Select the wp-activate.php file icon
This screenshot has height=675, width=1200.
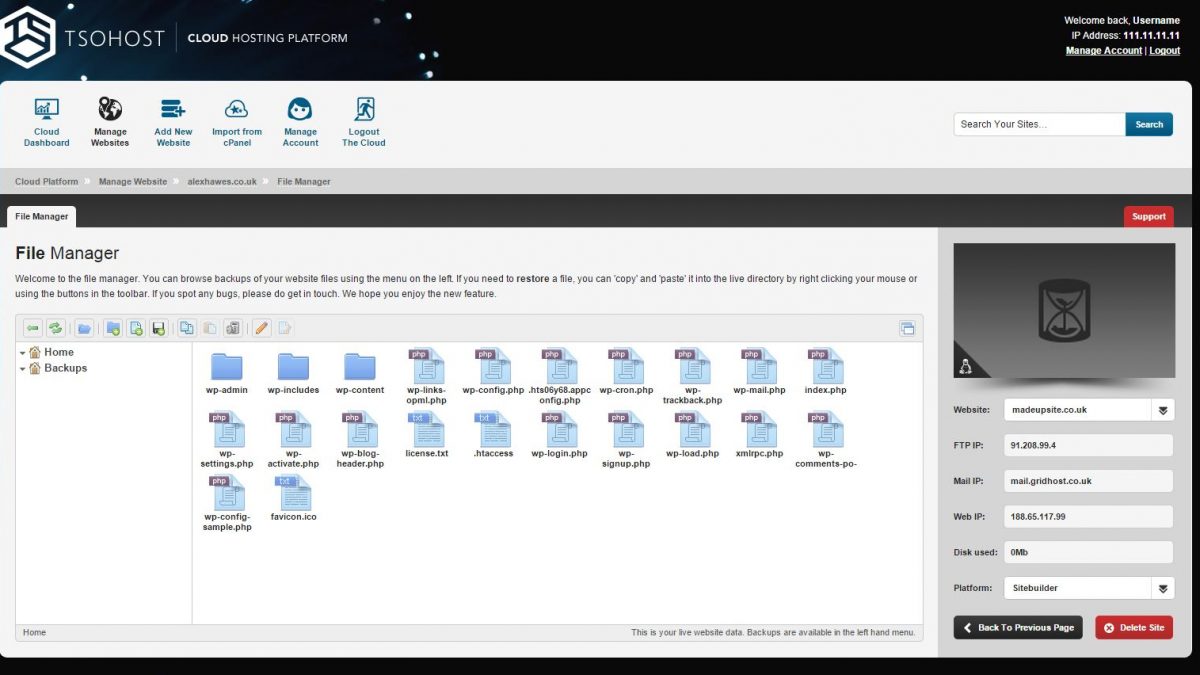[x=293, y=430]
